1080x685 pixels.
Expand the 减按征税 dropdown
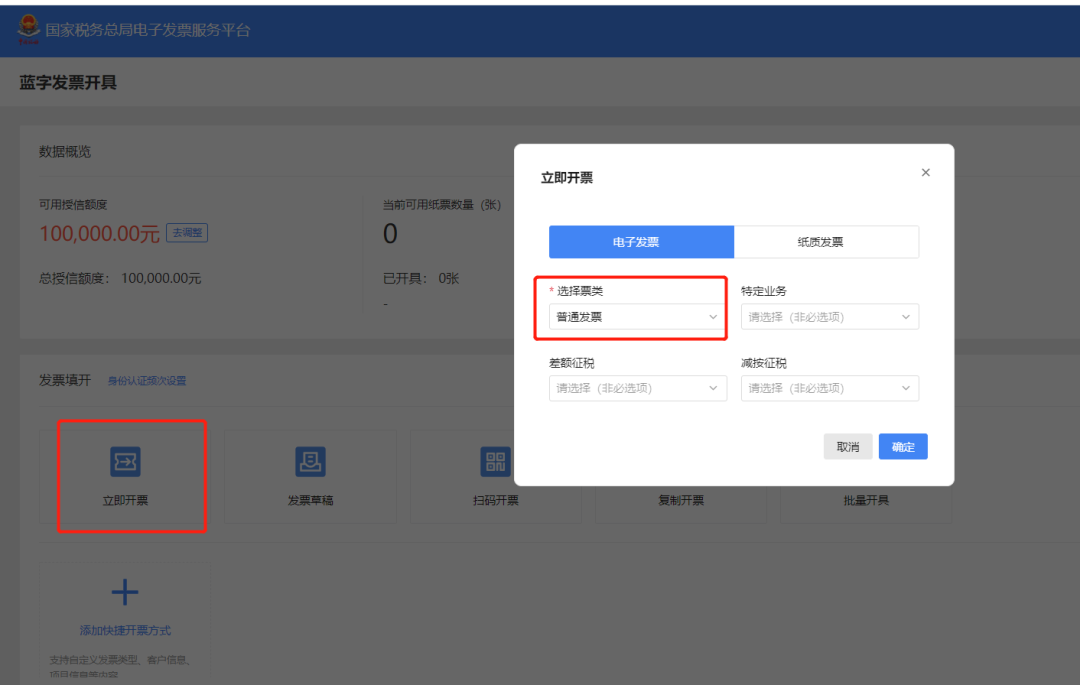pyautogui.click(x=829, y=388)
